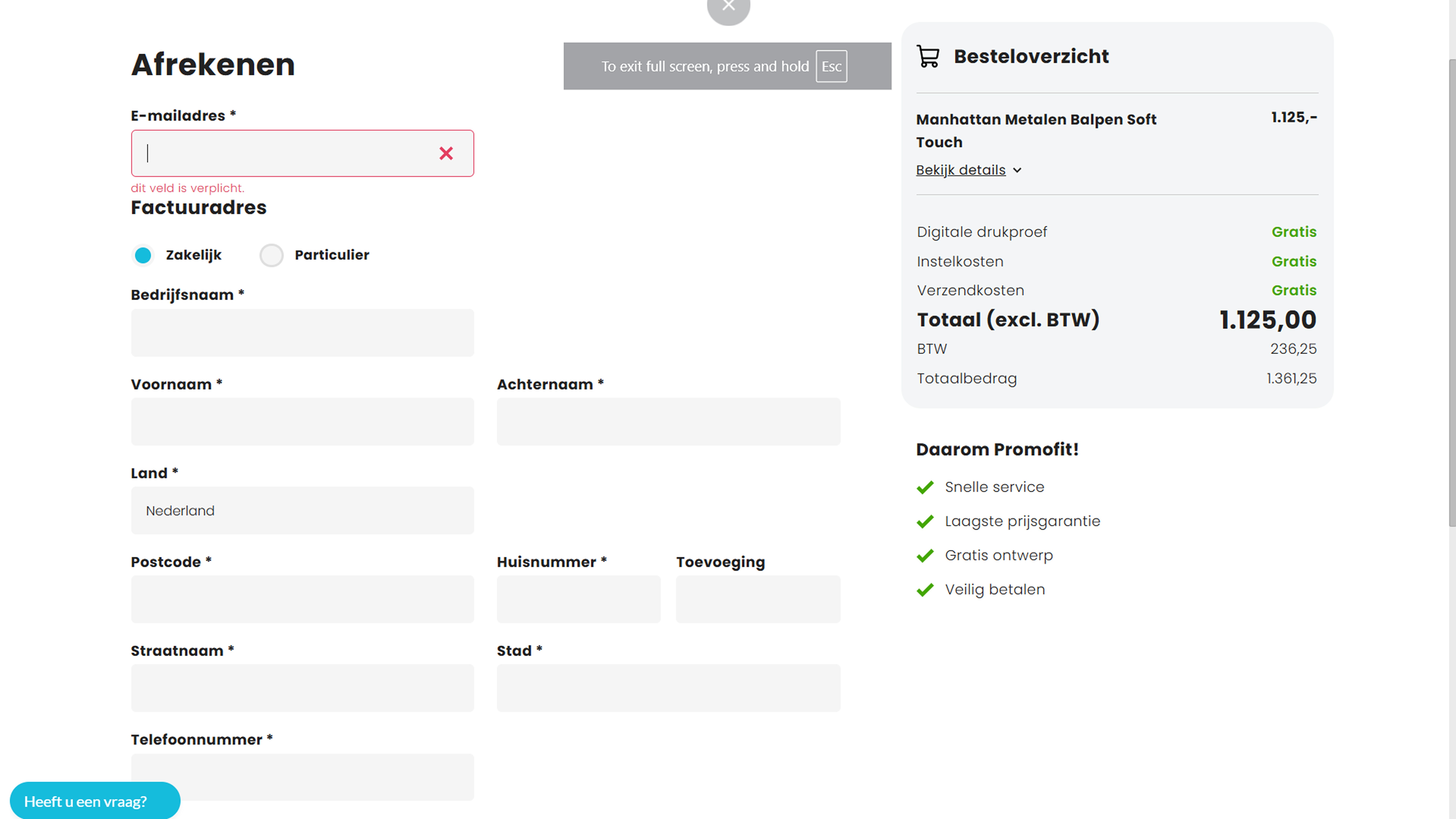The height and width of the screenshot is (819, 1456).
Task: Select the Huisnummer field
Action: (x=578, y=599)
